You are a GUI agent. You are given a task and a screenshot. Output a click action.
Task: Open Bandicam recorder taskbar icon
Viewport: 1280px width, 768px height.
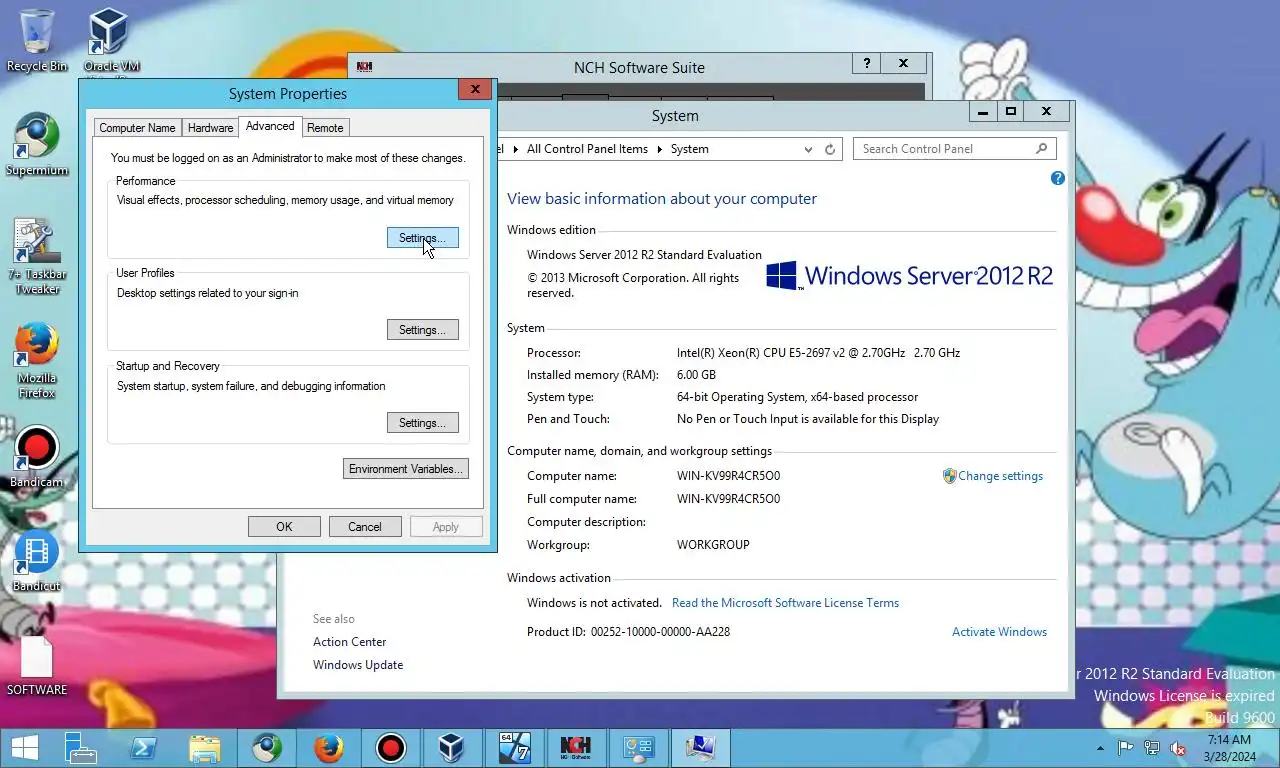(x=391, y=748)
